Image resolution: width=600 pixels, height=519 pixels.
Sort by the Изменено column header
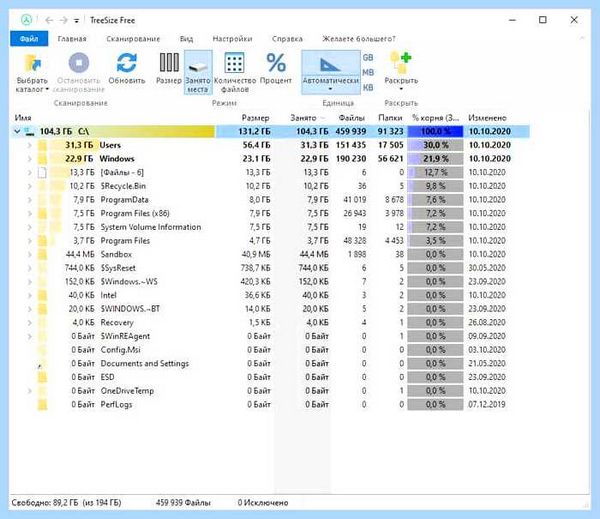(487, 118)
